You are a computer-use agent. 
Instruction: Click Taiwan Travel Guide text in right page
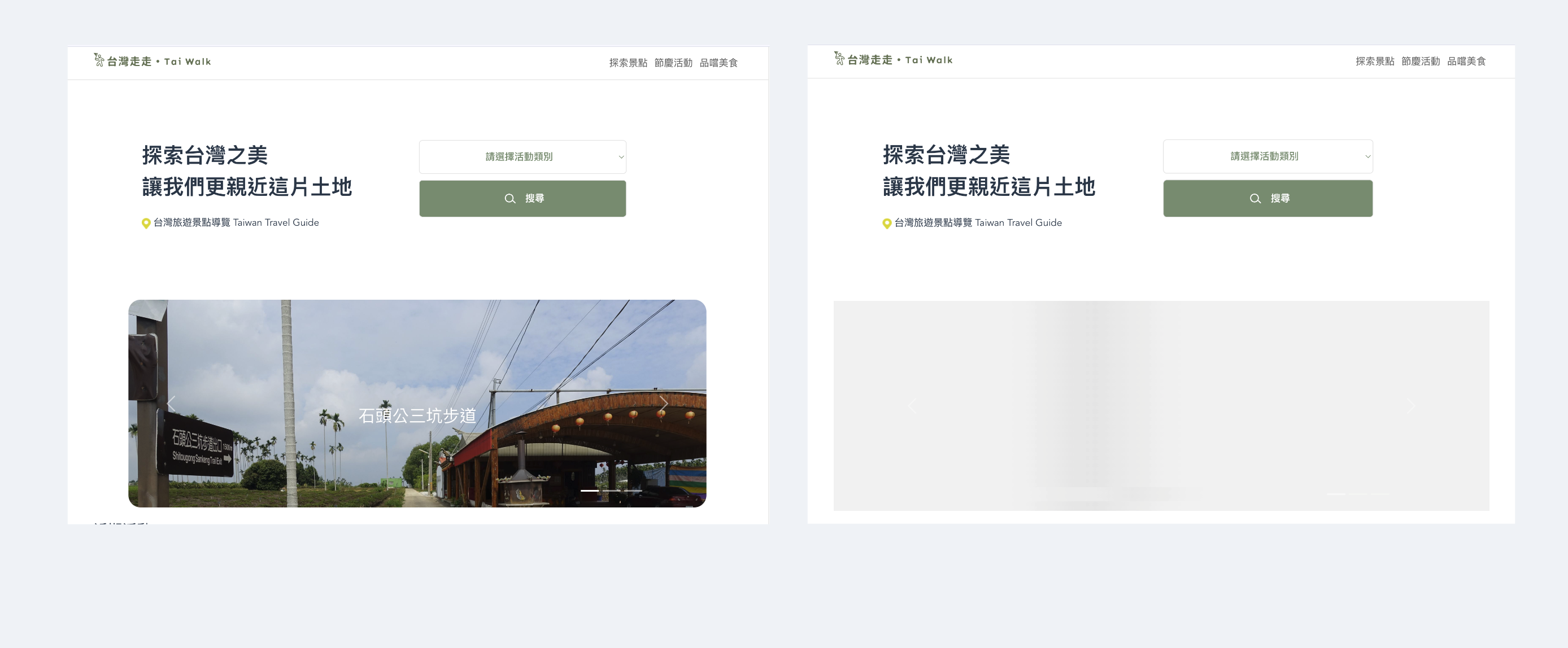(x=1018, y=223)
